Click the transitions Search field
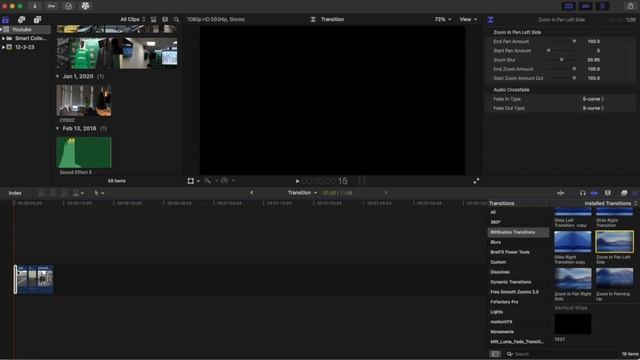Image resolution: width=640 pixels, height=360 pixels. [563, 354]
